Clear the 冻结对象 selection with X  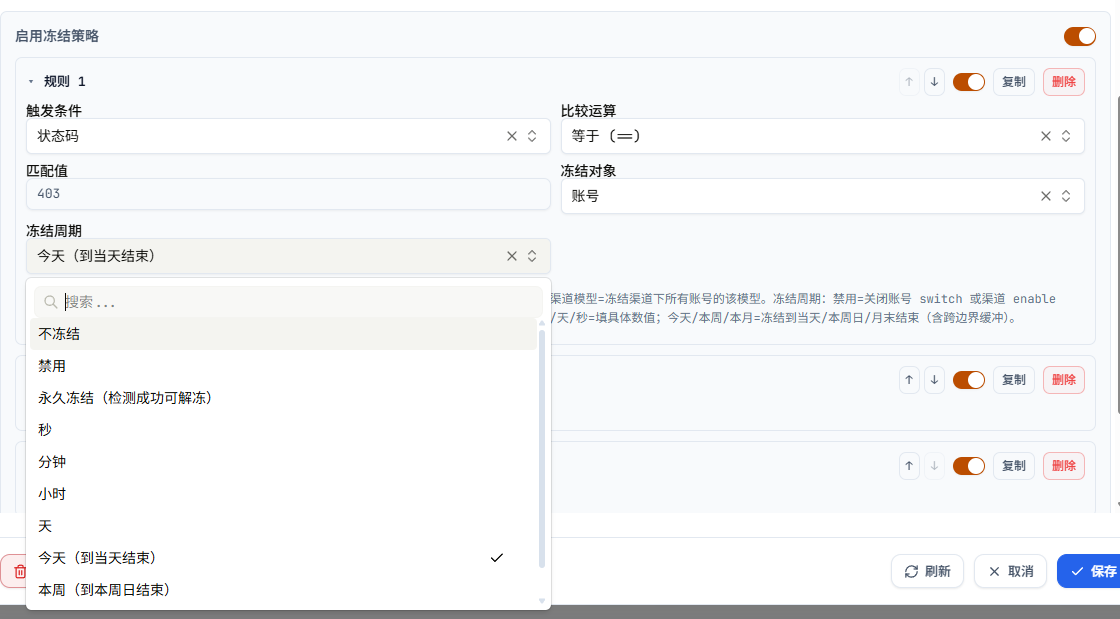click(1046, 196)
